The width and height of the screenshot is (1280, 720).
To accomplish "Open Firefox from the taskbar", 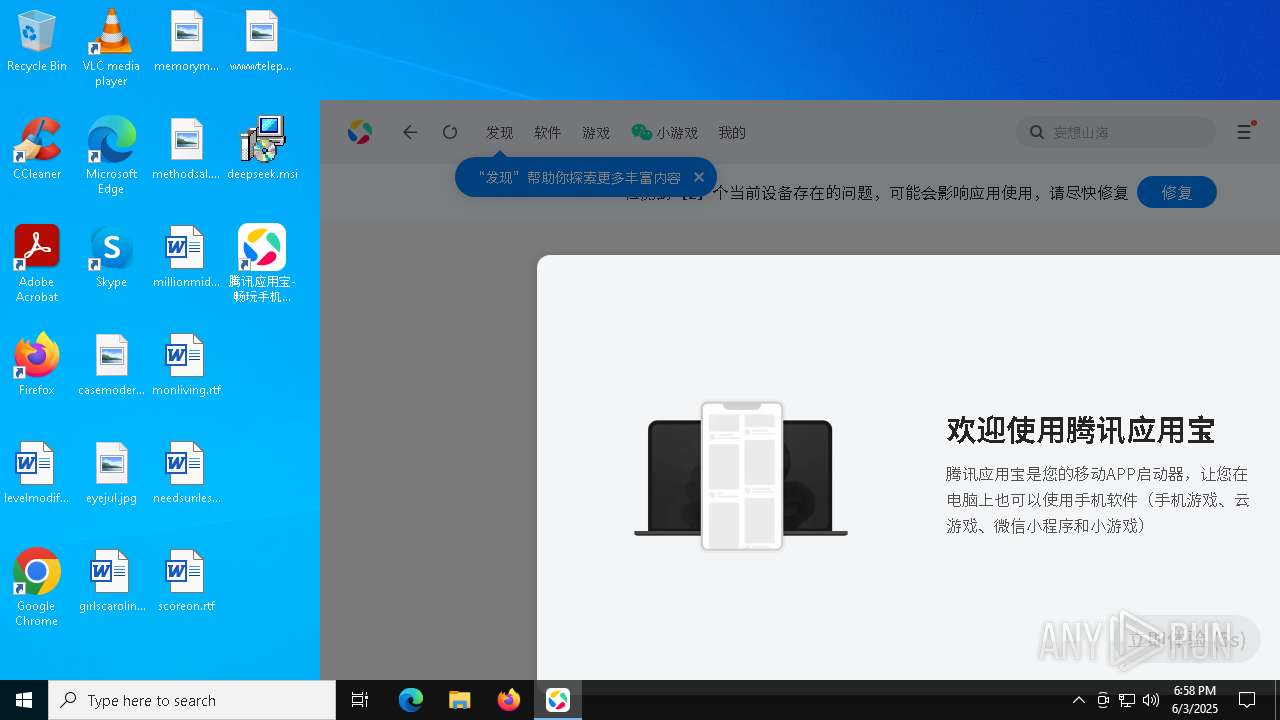I will coord(509,700).
